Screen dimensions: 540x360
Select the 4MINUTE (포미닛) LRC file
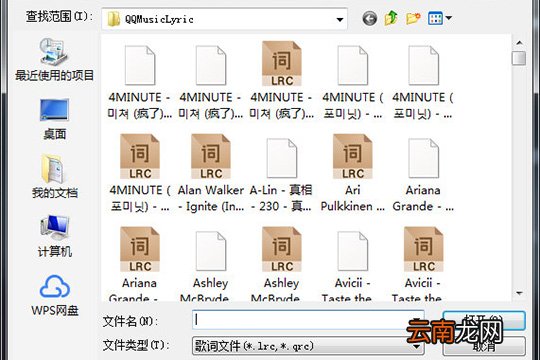click(140, 173)
